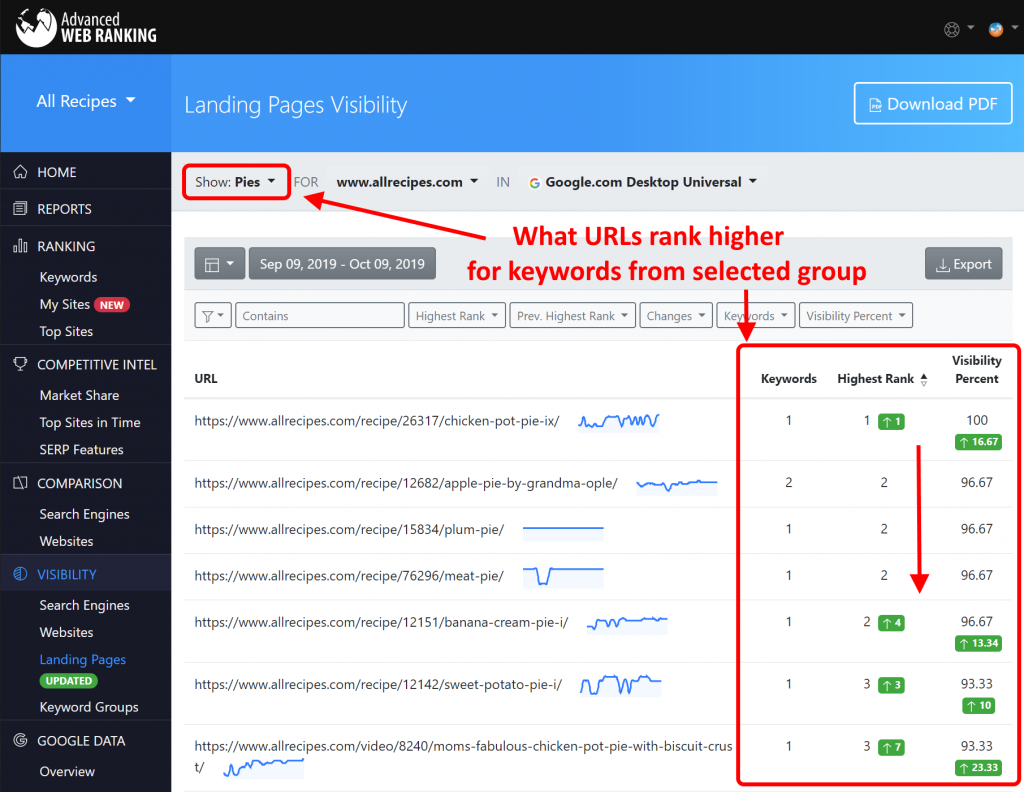Click the meat-pie sparkline chart
Image resolution: width=1024 pixels, height=792 pixels.
point(563,576)
